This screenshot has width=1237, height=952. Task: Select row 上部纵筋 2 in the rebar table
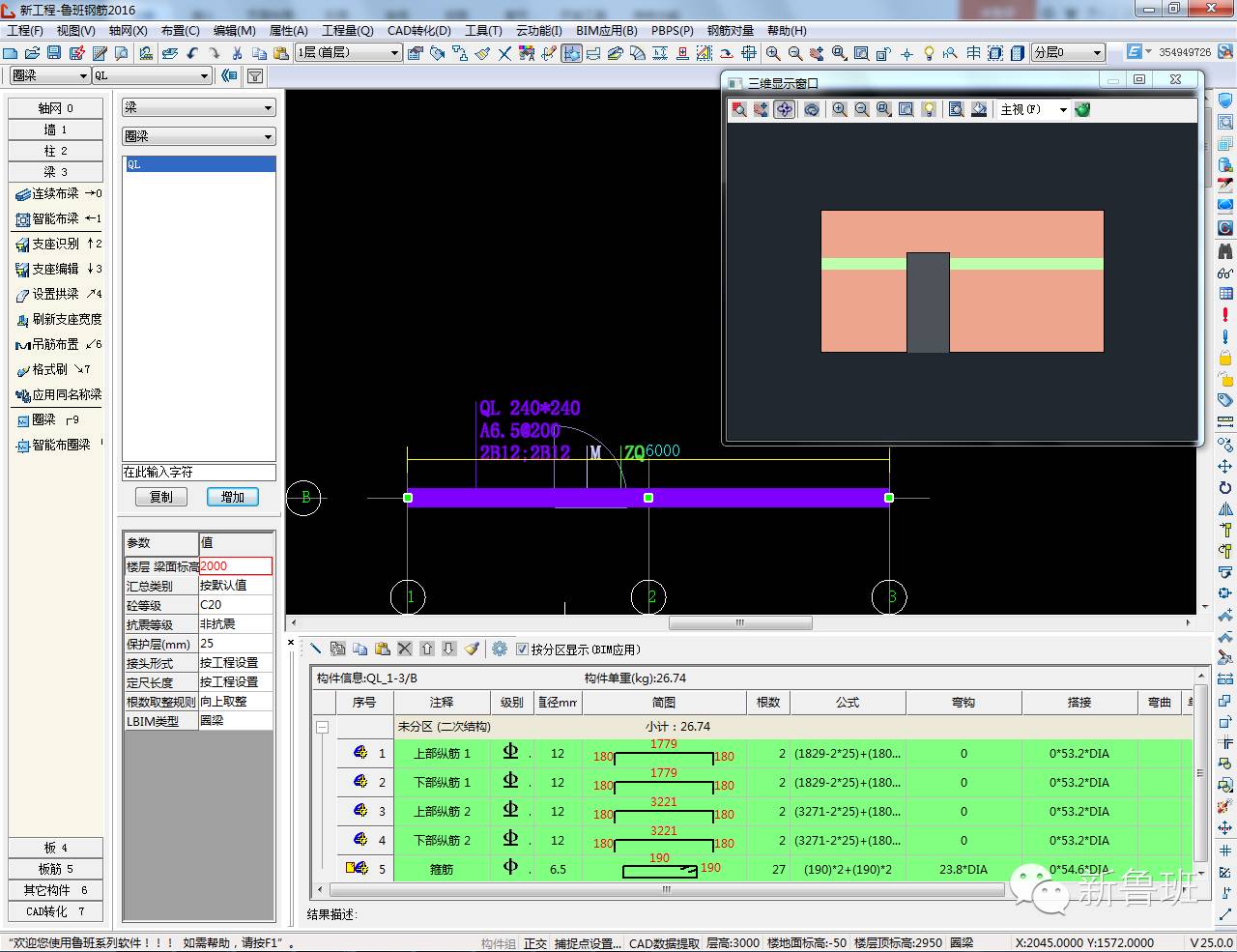tap(763, 811)
